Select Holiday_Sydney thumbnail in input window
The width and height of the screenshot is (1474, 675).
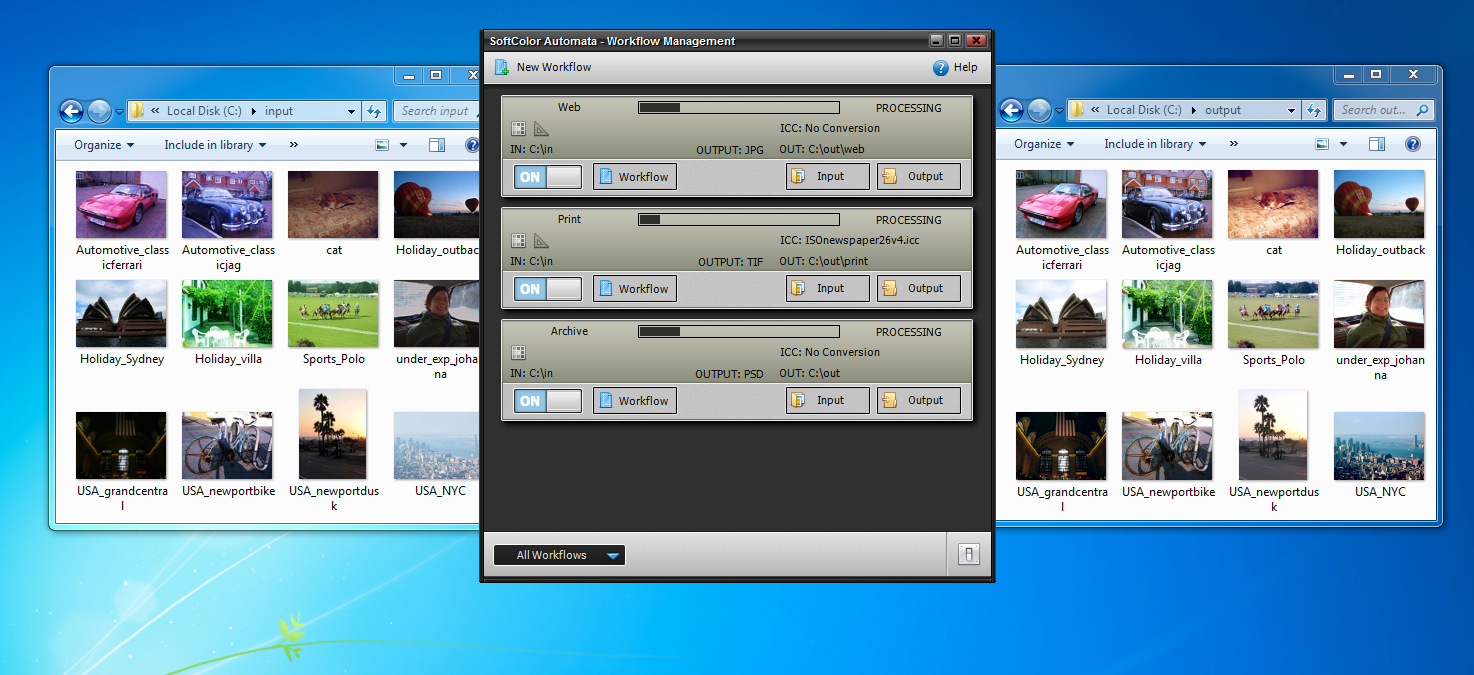click(121, 314)
